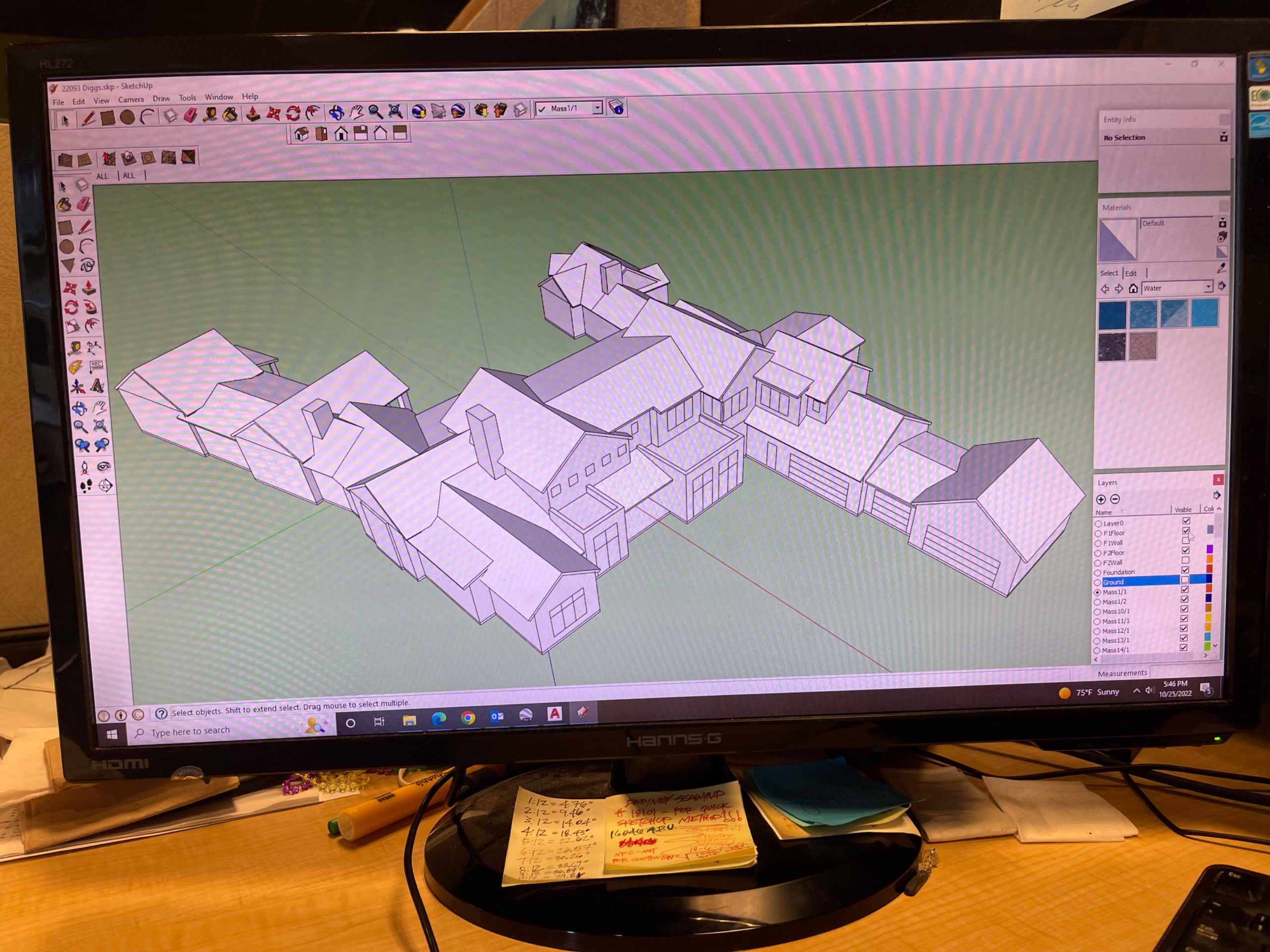Choose the Paint Bucket tool in top toolbar
1270x952 pixels.
230,114
